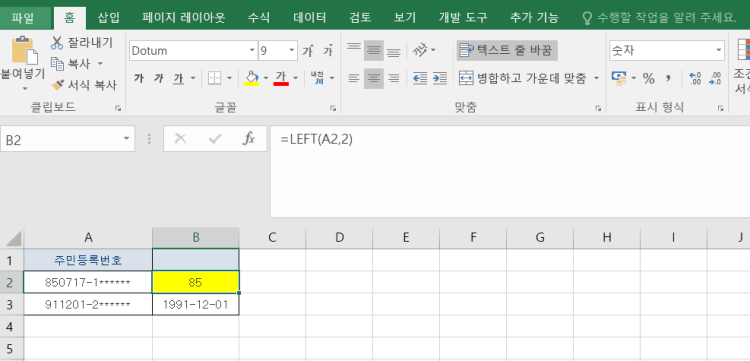750x361 pixels.
Task: Expand the paste options arrow
Action: (25, 88)
